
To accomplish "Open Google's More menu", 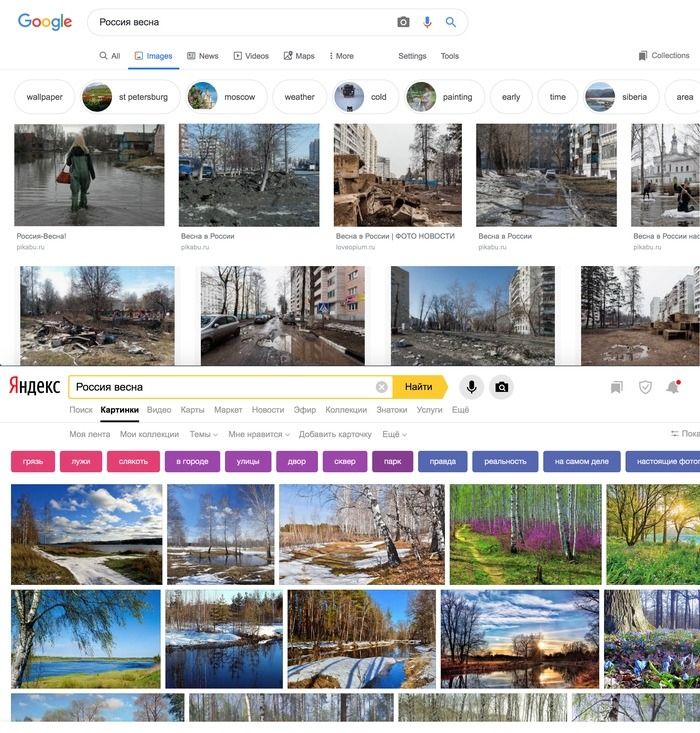I will pos(341,56).
